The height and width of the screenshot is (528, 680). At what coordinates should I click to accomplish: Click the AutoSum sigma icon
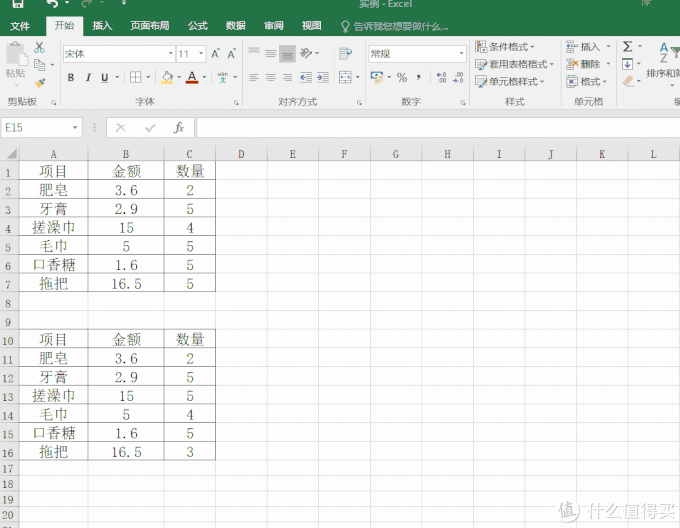(628, 46)
